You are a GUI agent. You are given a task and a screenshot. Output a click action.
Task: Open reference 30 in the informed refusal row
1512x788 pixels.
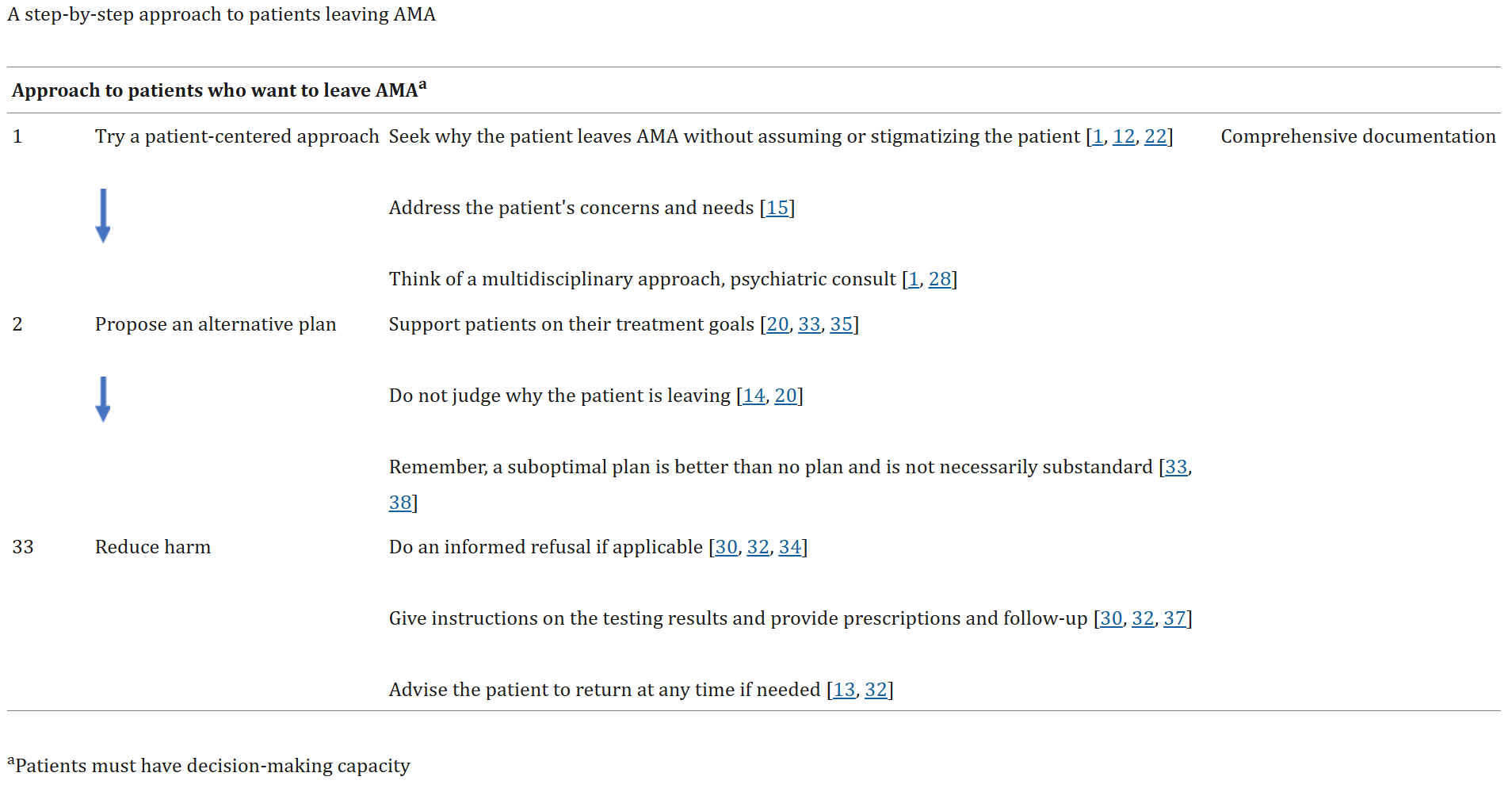727,547
